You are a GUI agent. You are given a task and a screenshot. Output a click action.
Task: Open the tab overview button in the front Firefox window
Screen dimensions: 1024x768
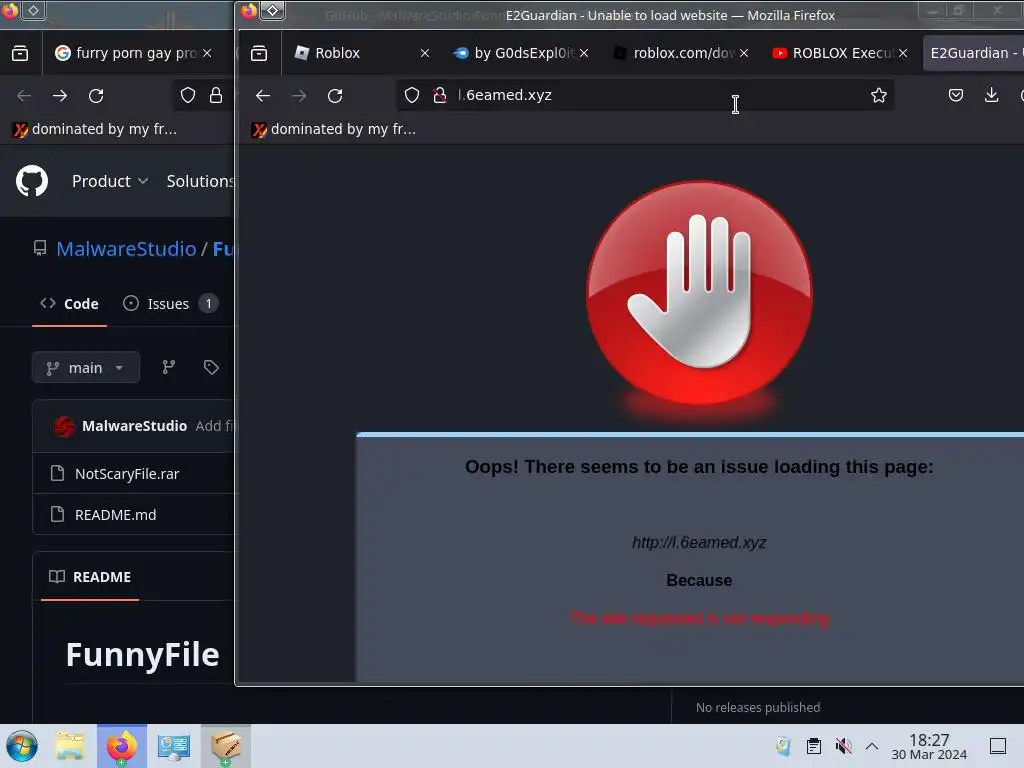pos(259,54)
